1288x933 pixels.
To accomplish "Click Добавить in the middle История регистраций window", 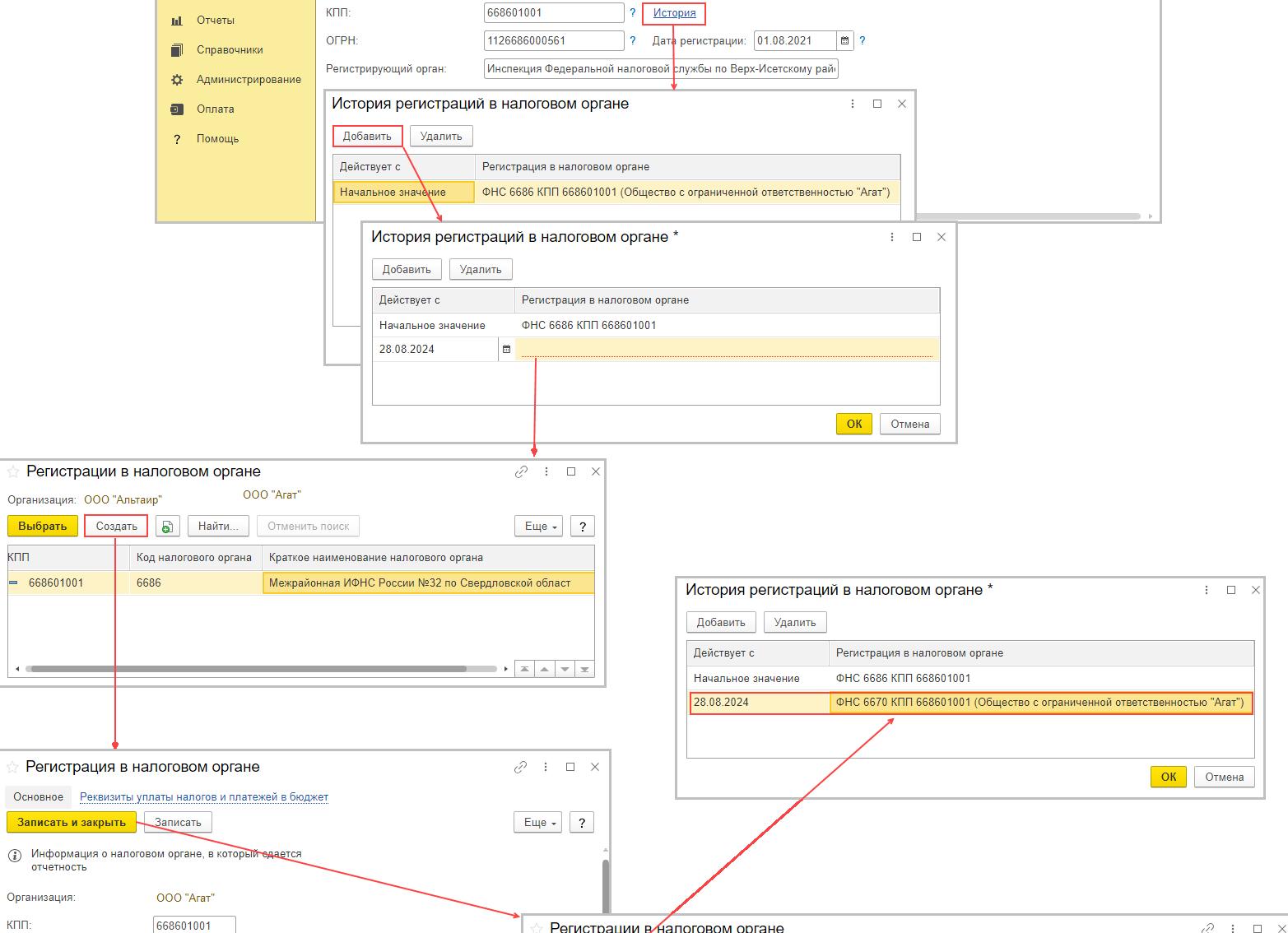I will (407, 269).
